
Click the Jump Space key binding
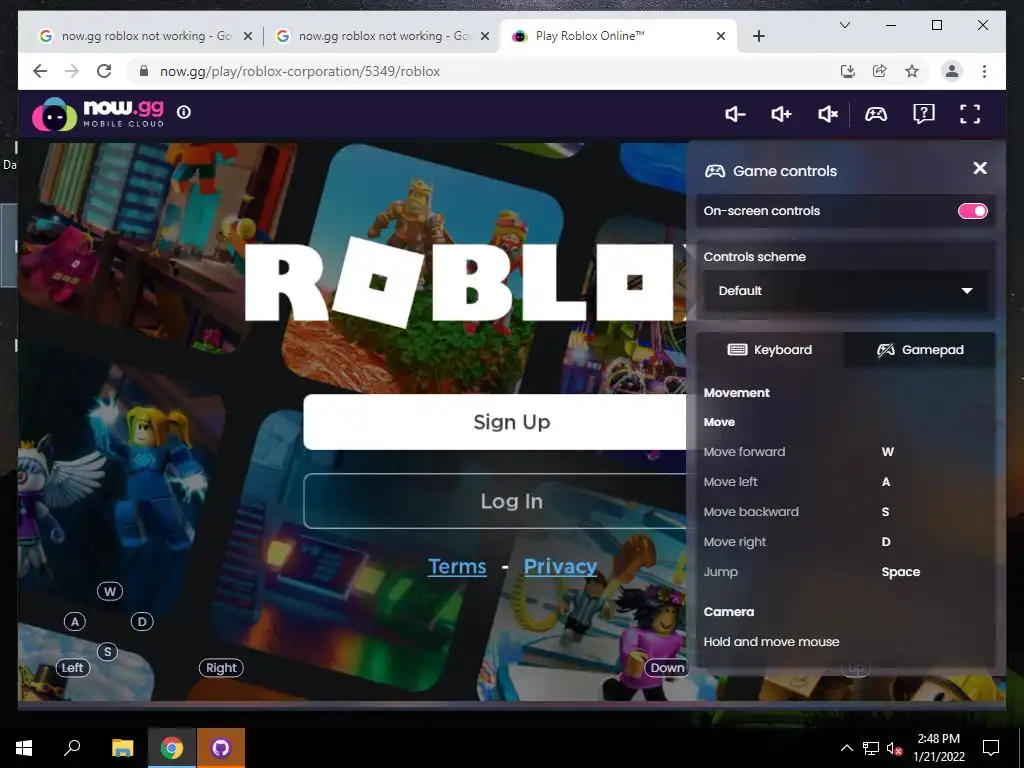[x=901, y=572]
